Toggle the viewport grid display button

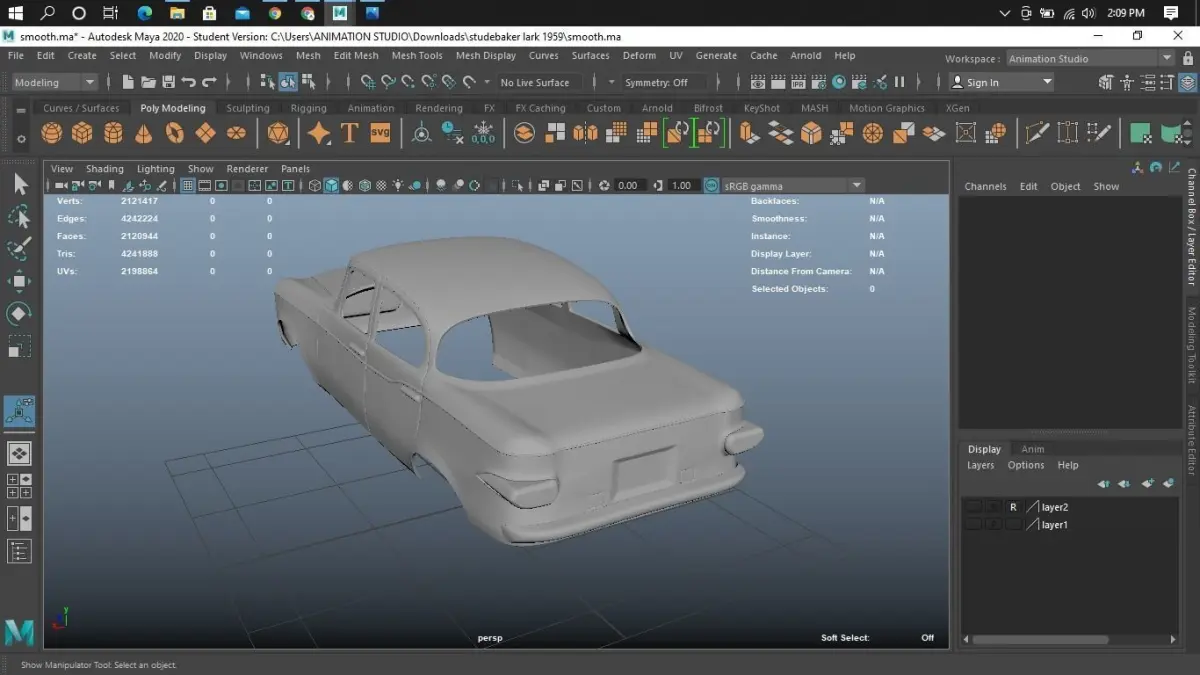point(188,185)
